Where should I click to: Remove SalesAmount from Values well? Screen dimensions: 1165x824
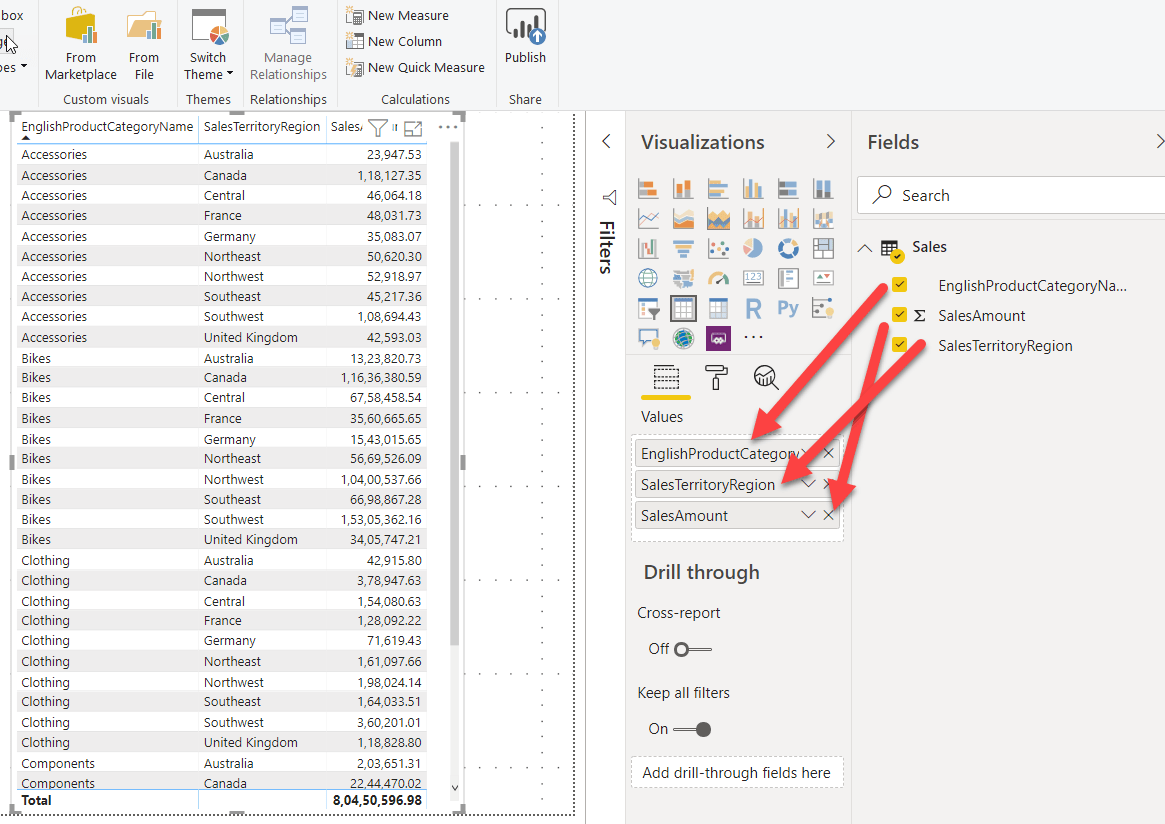point(828,515)
